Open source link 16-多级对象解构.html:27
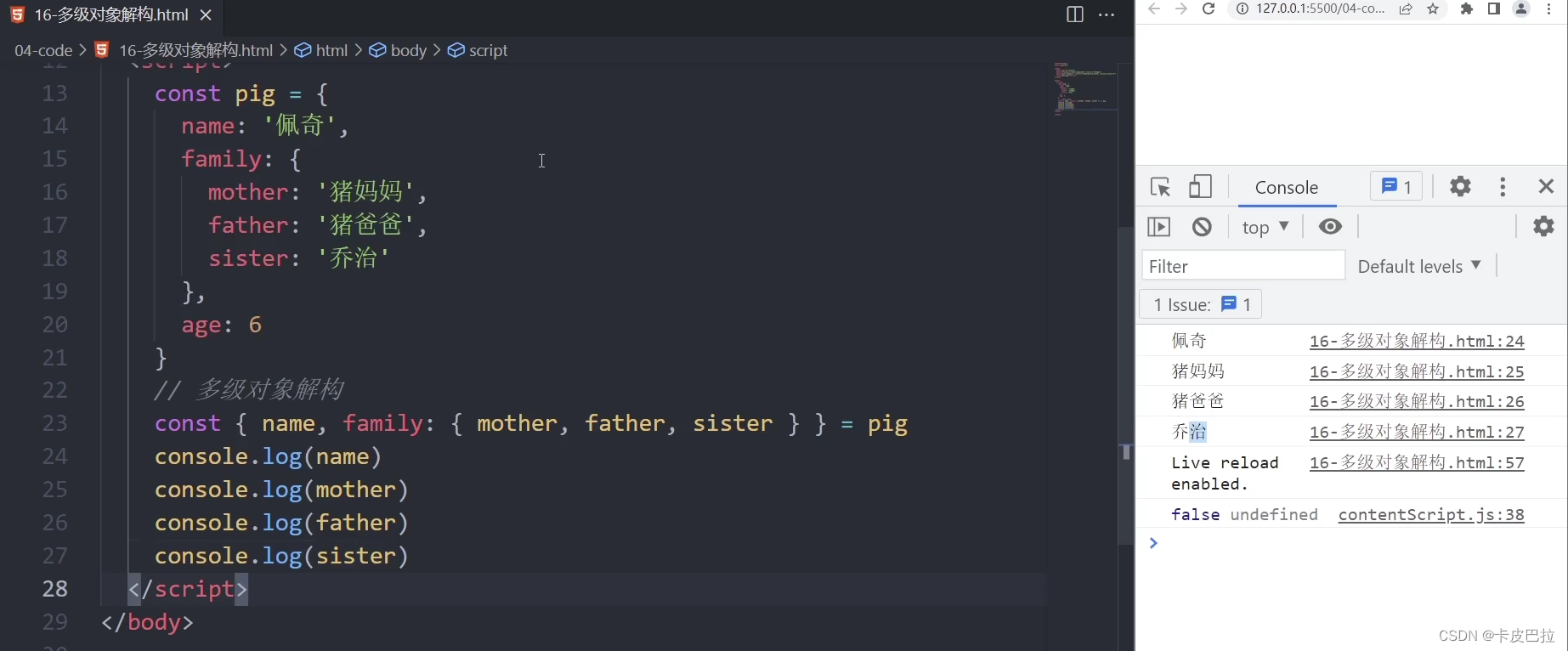Viewport: 1568px width, 651px height. [1417, 432]
